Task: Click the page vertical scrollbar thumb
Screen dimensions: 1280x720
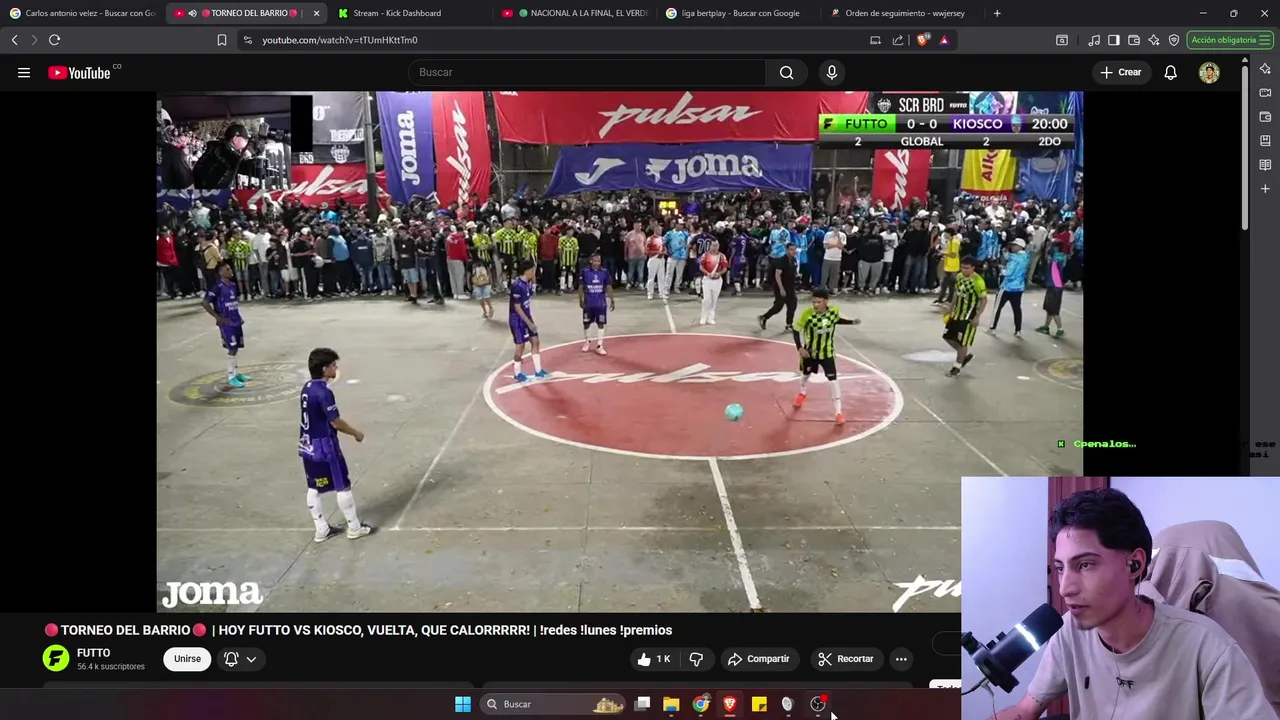Action: point(1245,147)
